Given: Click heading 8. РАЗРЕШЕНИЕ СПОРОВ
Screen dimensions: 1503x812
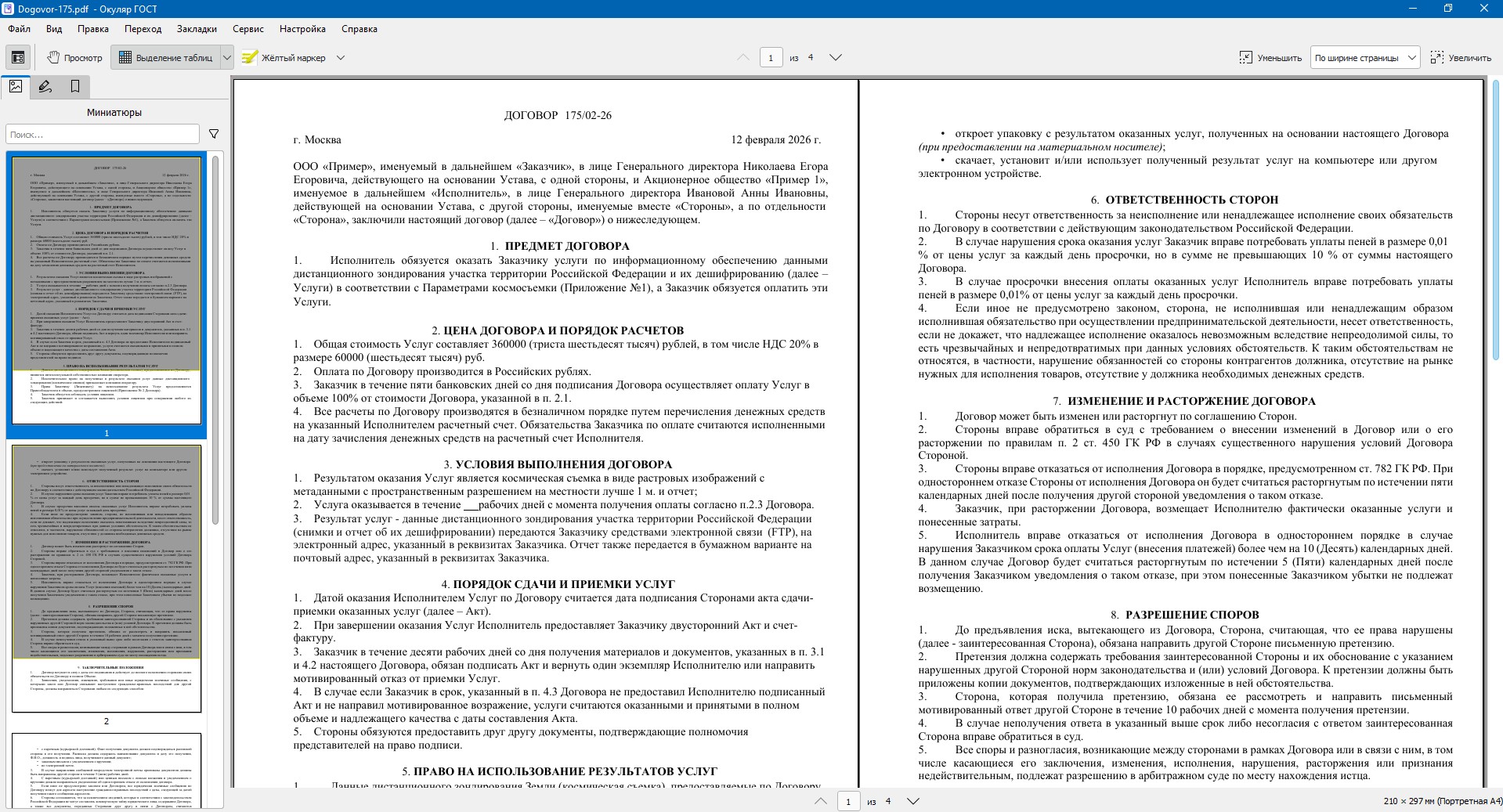Looking at the screenshot, I should pyautogui.click(x=1184, y=615).
